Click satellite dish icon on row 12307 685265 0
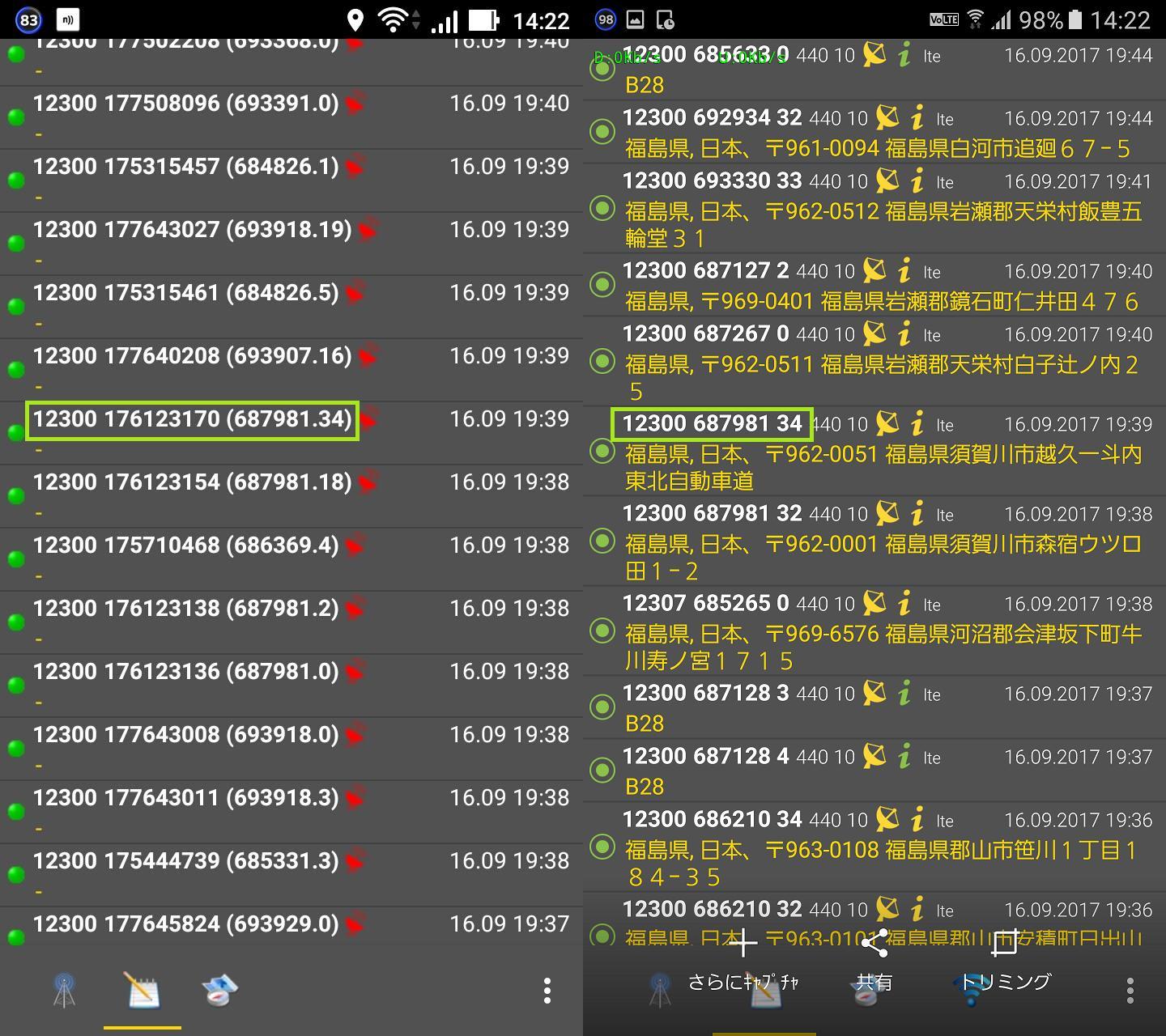1166x1036 pixels. point(874,603)
